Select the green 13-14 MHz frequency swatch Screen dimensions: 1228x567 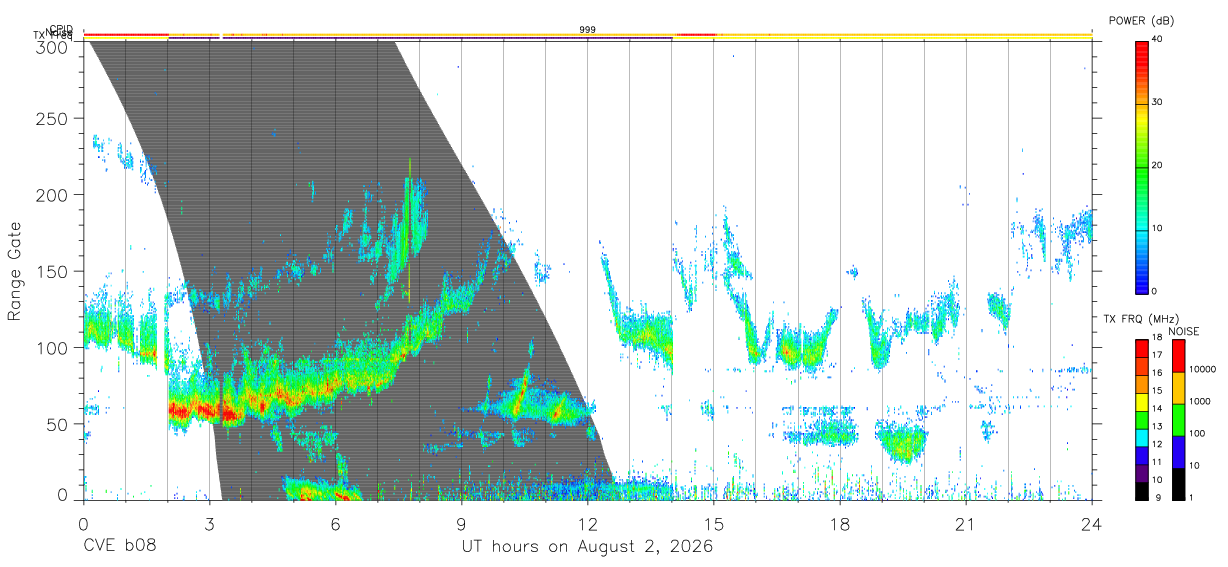[1141, 420]
